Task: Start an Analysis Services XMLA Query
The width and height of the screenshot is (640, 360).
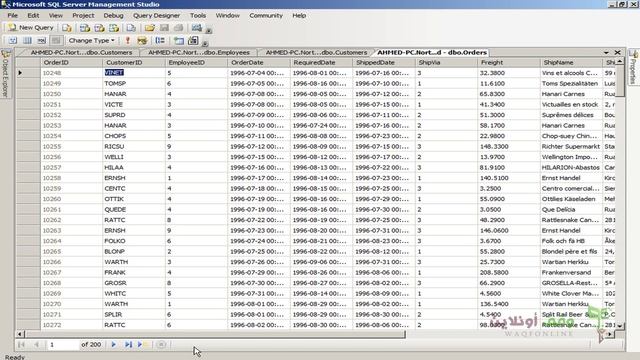Action: click(114, 28)
